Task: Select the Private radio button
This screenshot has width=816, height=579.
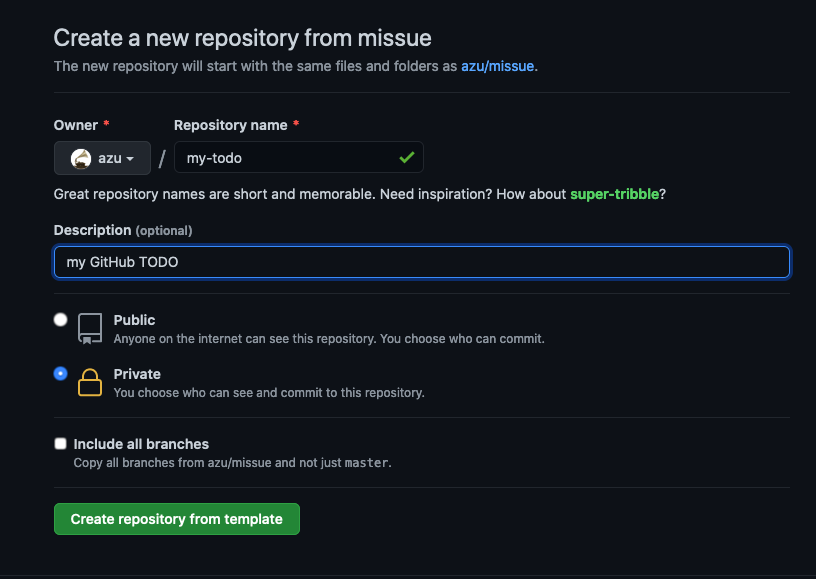Action: point(60,374)
